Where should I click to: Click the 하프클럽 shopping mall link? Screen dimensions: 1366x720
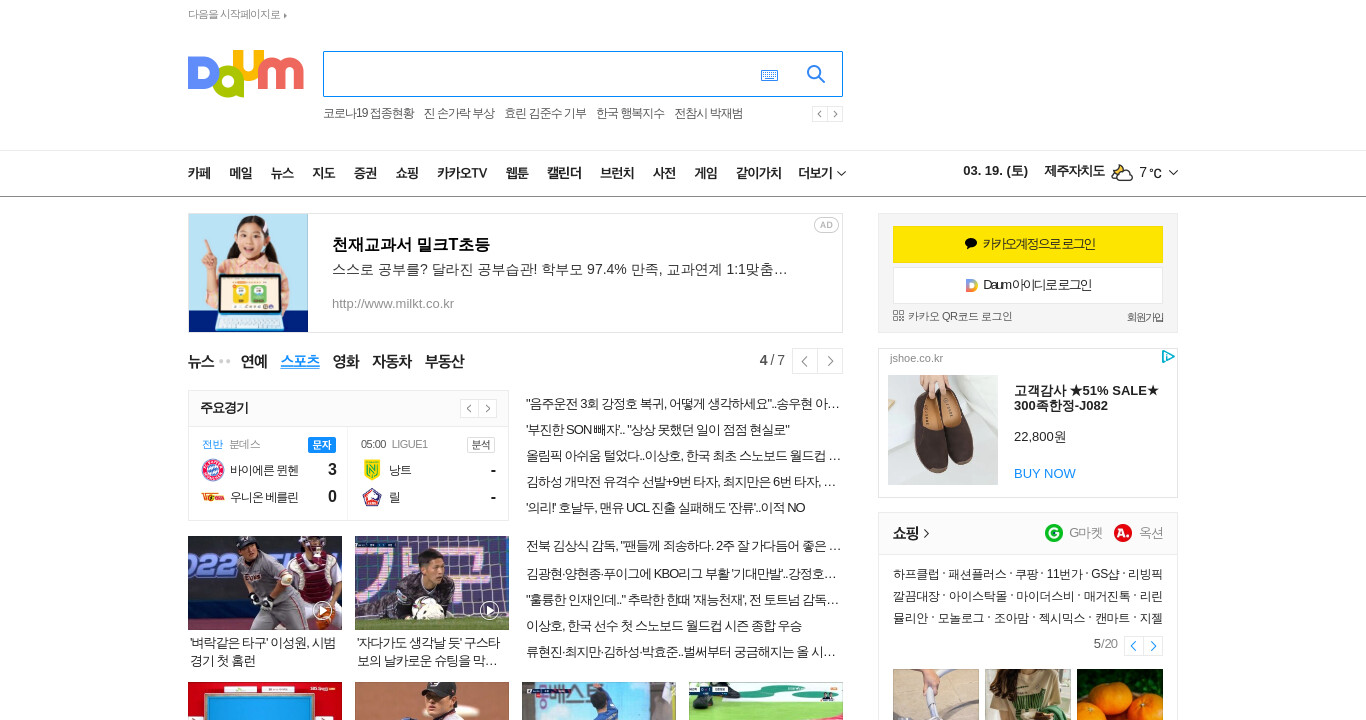pyautogui.click(x=916, y=574)
